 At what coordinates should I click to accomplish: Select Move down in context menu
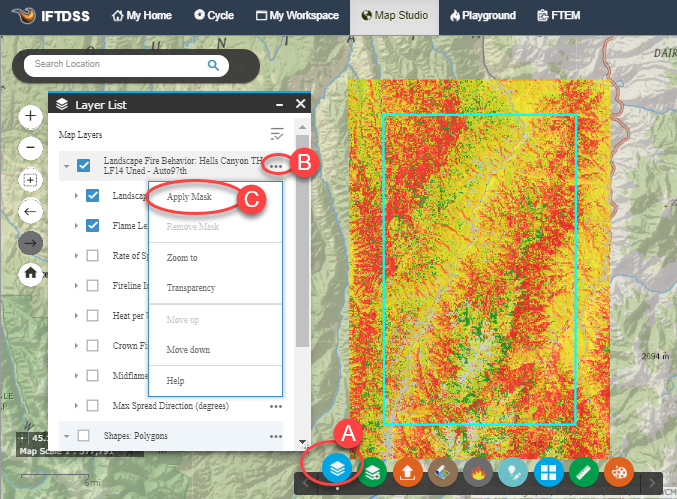188,350
